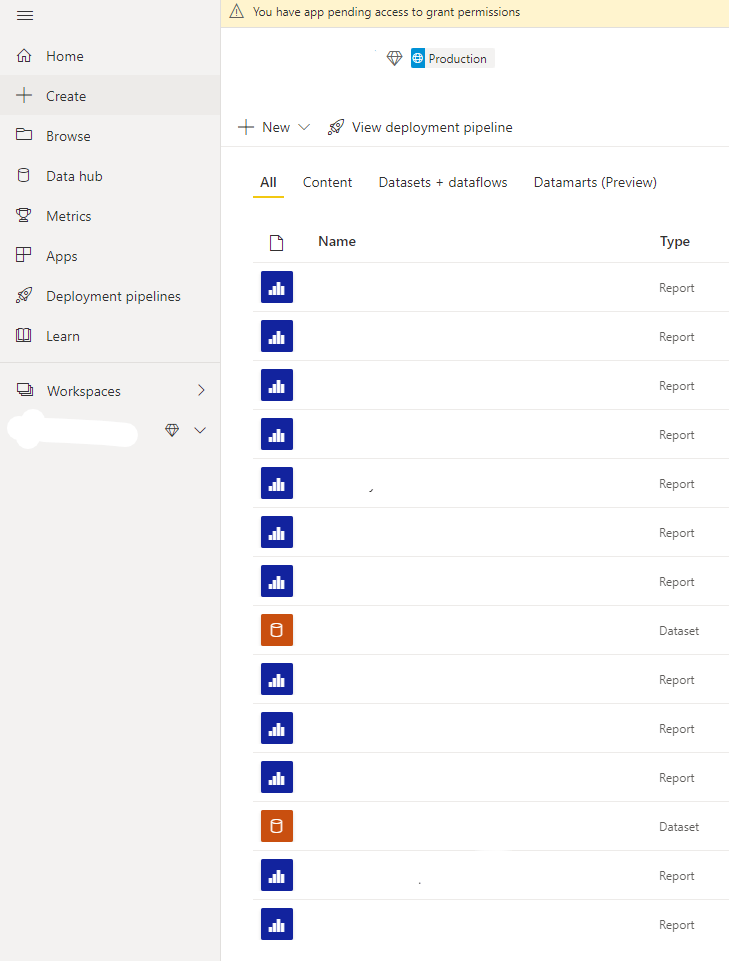The width and height of the screenshot is (729, 961).
Task: Open the Browse section
Action: tap(68, 135)
